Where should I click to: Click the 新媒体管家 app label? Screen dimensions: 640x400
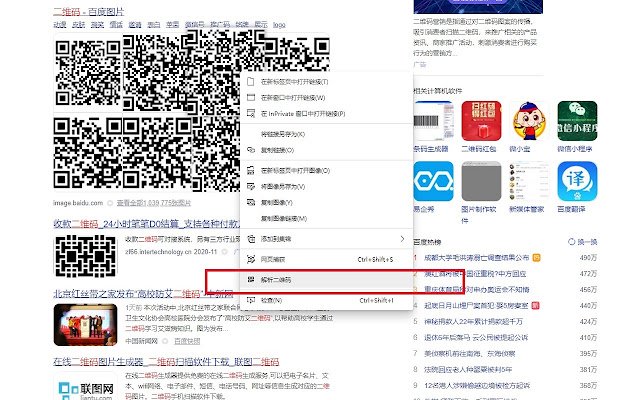coord(527,209)
